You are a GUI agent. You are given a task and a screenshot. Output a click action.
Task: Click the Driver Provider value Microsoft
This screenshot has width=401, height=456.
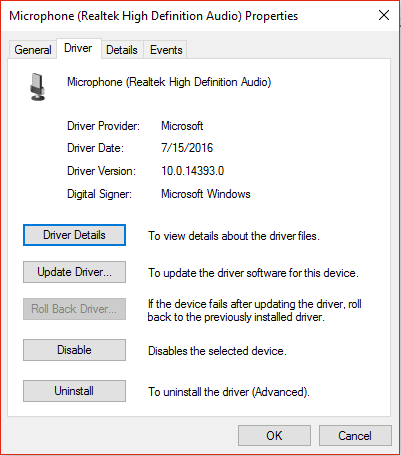coord(182,126)
